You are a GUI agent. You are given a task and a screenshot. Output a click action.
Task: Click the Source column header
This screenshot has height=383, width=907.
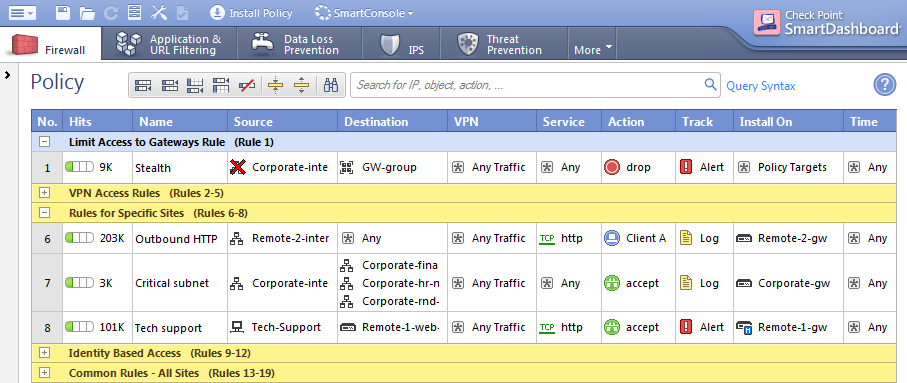[x=282, y=121]
